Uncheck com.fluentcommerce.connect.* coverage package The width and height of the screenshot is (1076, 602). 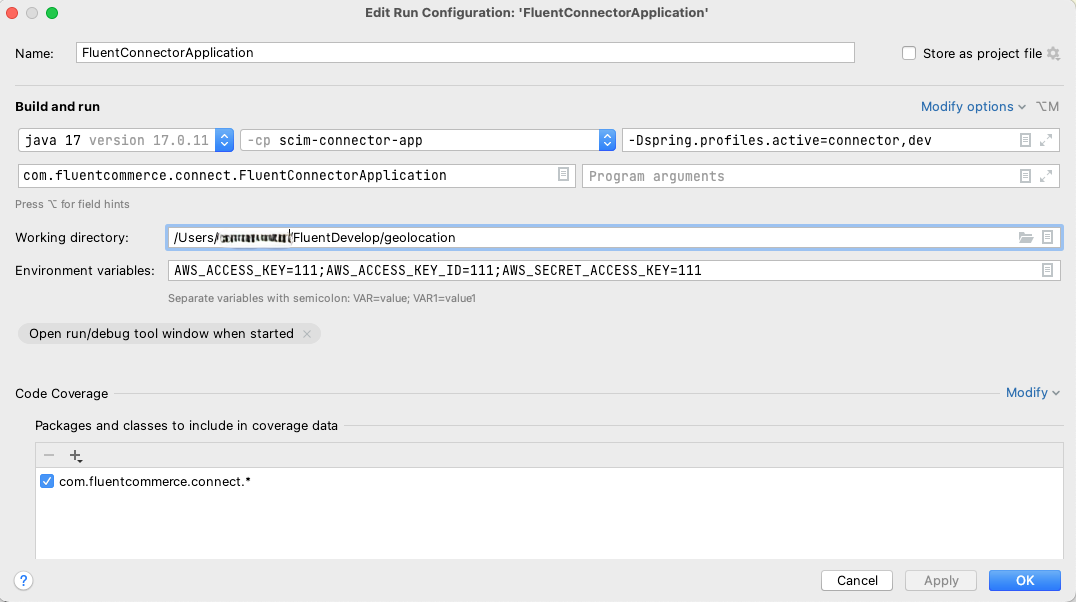[47, 482]
